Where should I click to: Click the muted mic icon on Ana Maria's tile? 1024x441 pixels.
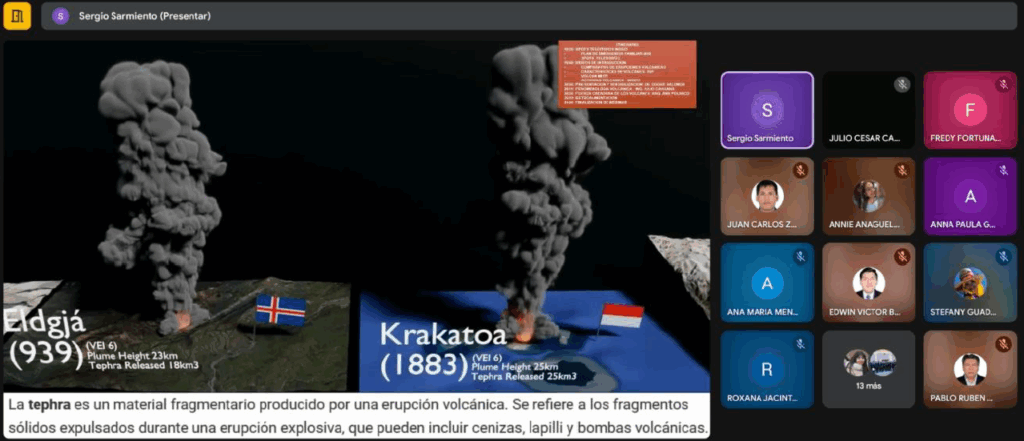tap(800, 257)
